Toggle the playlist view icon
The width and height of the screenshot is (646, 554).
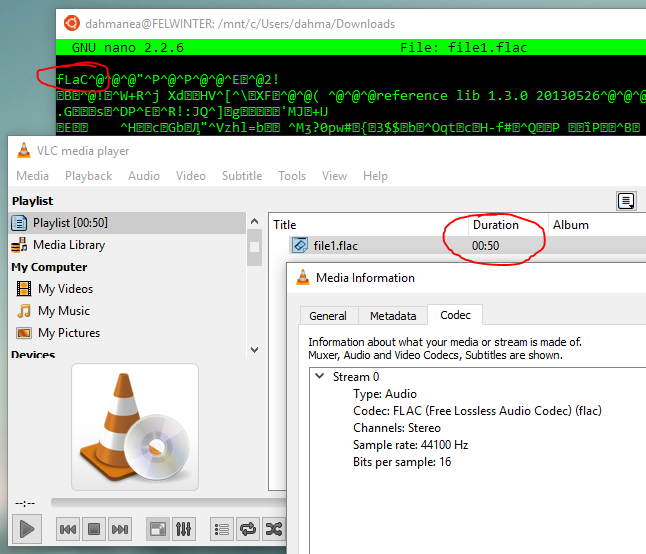(x=222, y=529)
